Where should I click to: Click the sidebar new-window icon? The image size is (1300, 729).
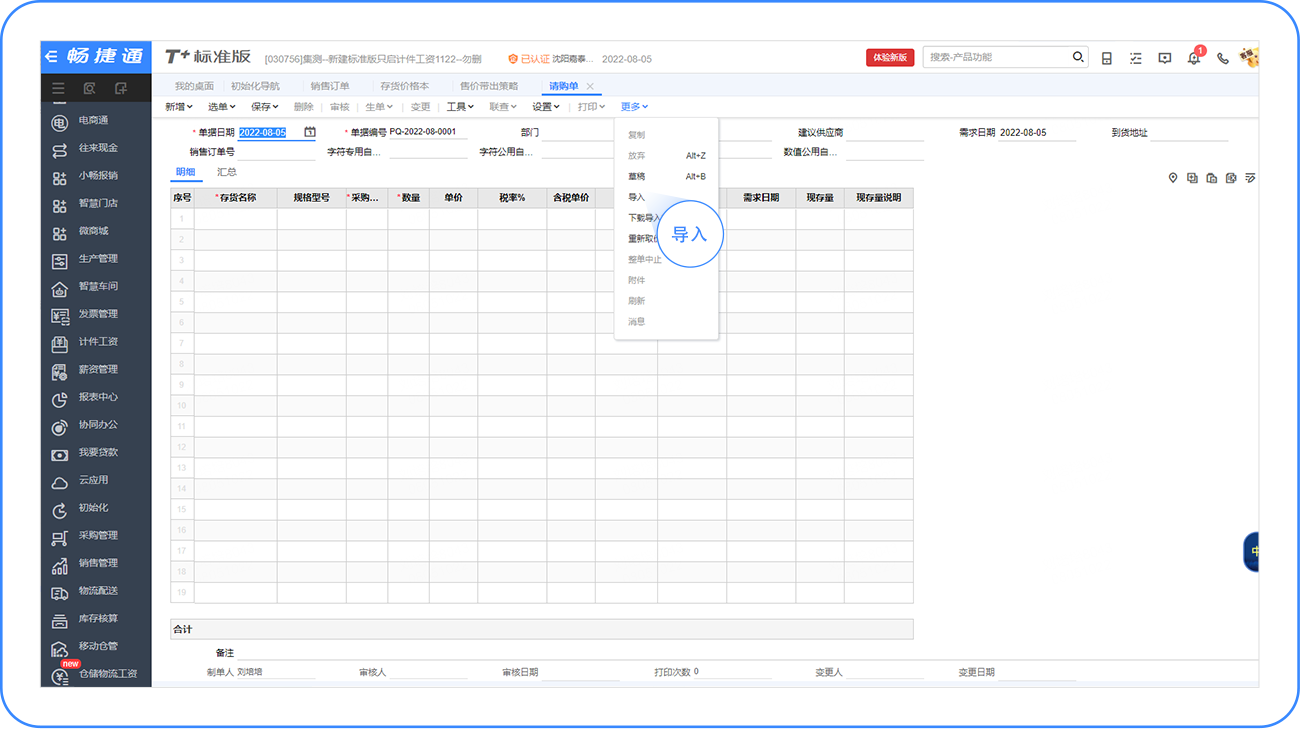pyautogui.click(x=121, y=88)
